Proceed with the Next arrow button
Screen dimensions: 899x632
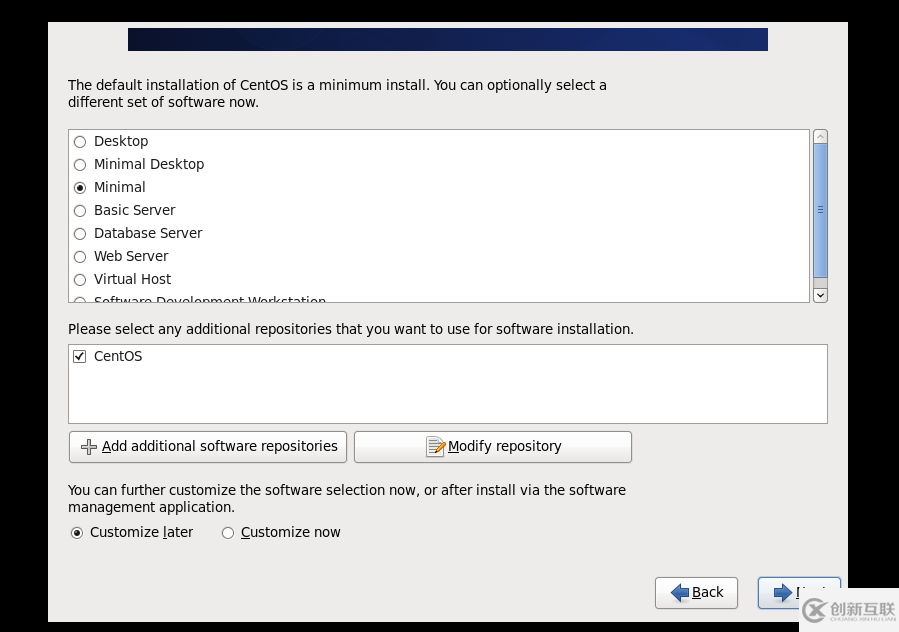pos(799,592)
